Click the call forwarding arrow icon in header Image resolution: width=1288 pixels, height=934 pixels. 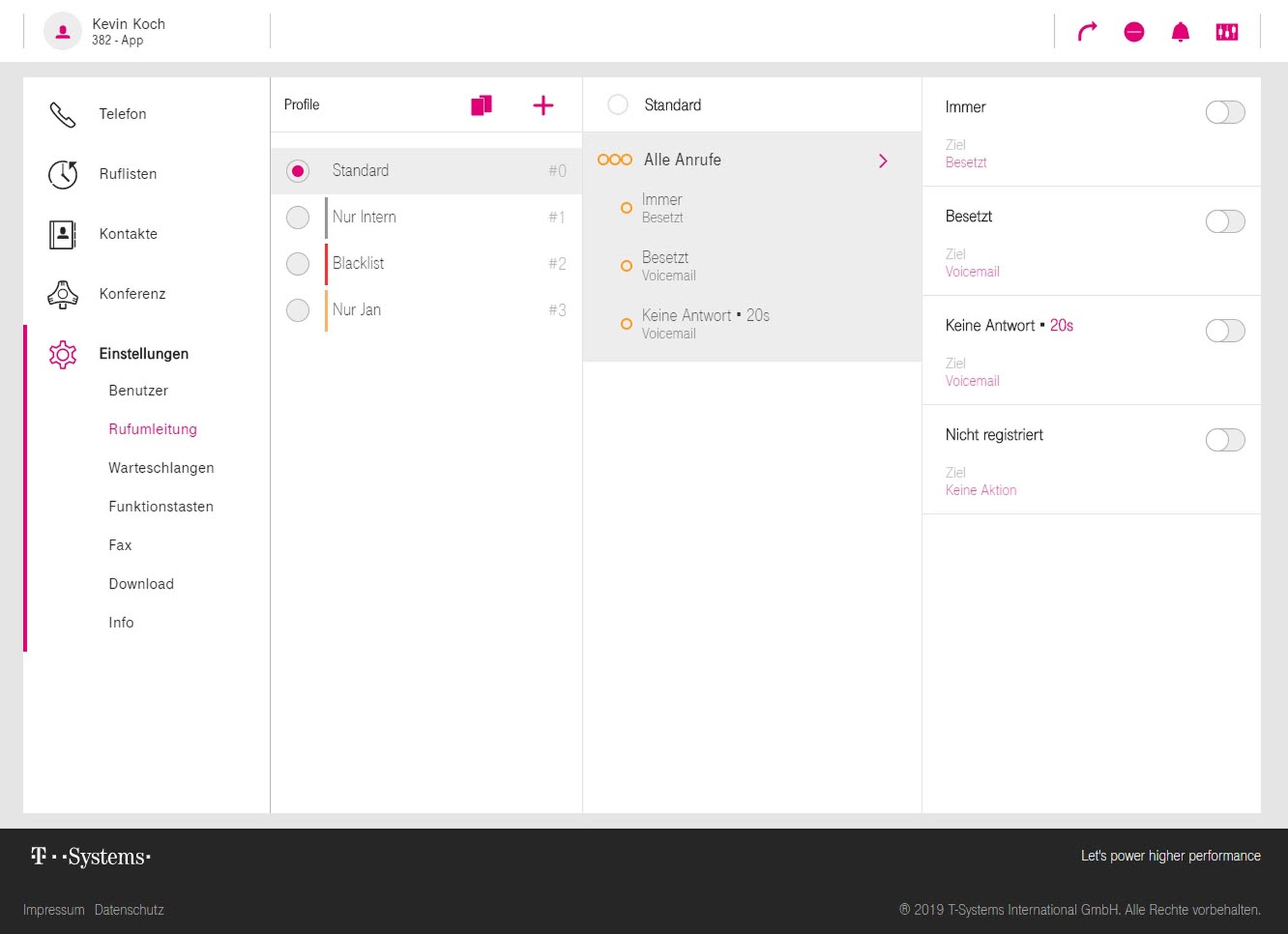1087,32
